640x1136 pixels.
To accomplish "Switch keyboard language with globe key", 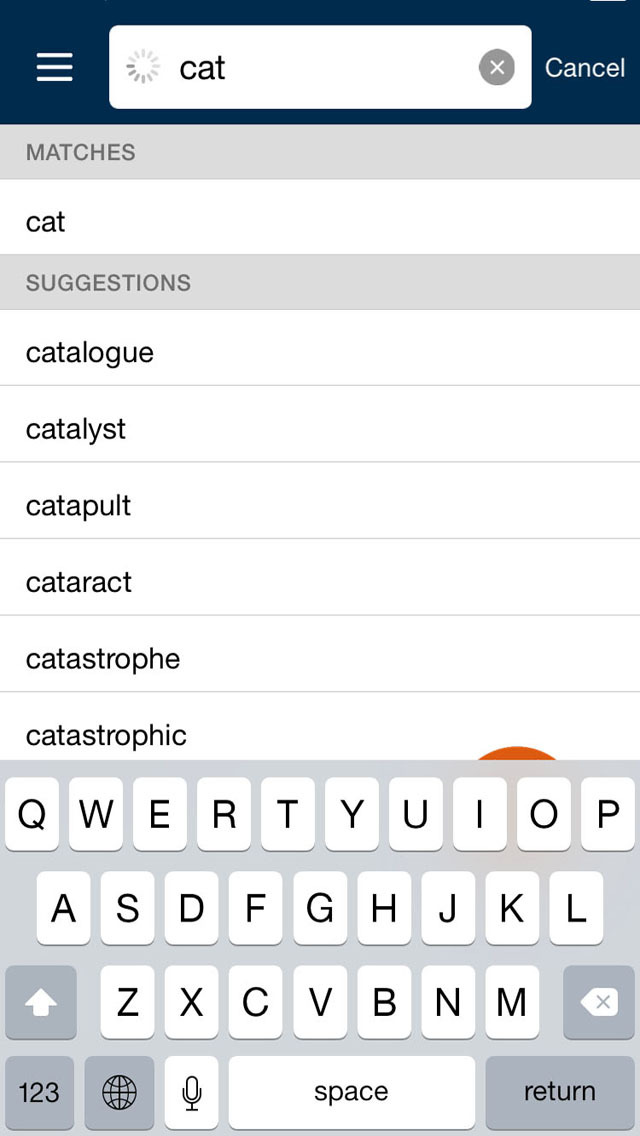I will click(120, 1092).
